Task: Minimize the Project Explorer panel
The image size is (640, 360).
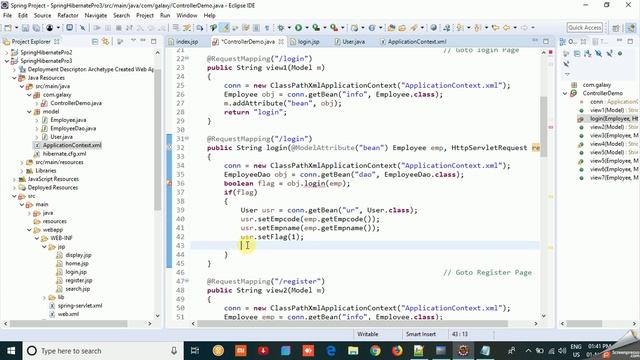Action: click(143, 41)
